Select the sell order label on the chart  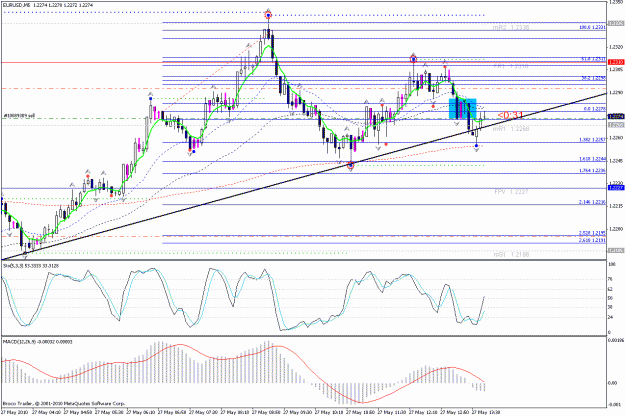19,116
